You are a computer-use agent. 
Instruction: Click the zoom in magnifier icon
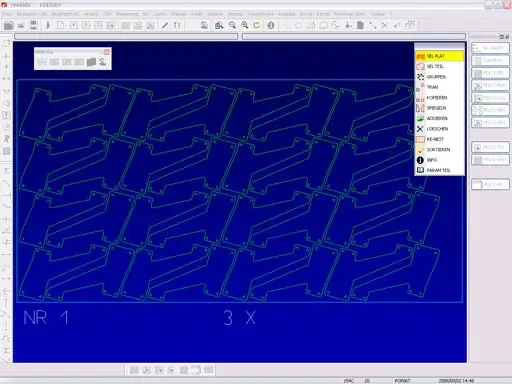point(245,25)
